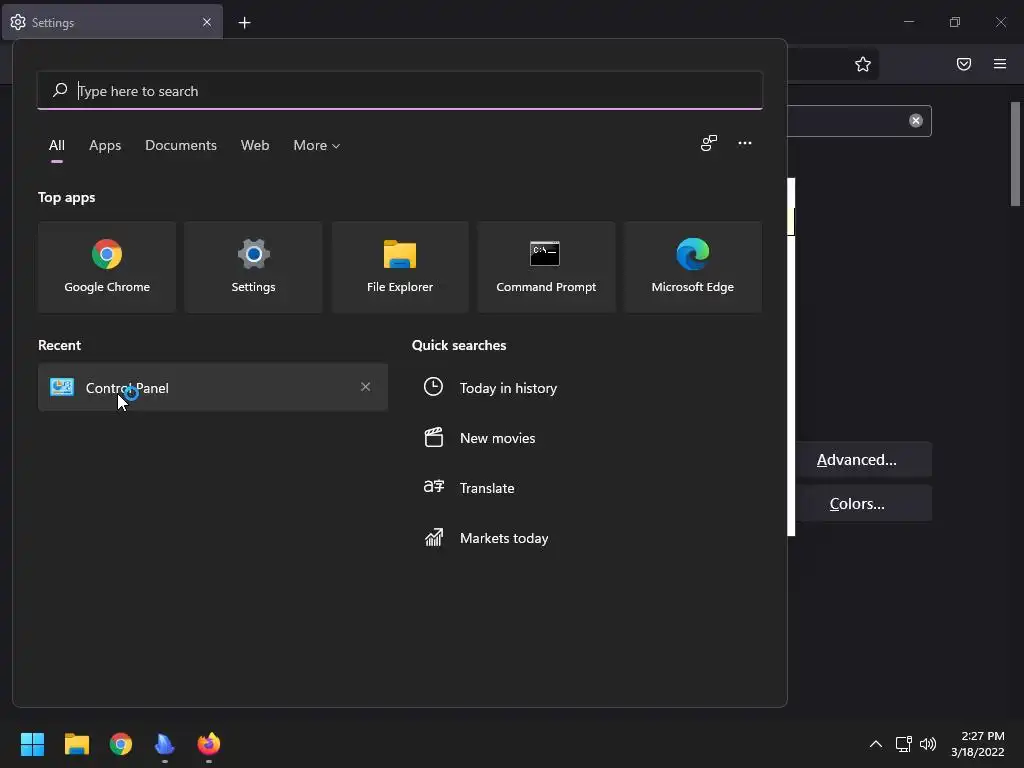The height and width of the screenshot is (768, 1024).
Task: Bookmark this page with the star icon
Action: coord(863,64)
